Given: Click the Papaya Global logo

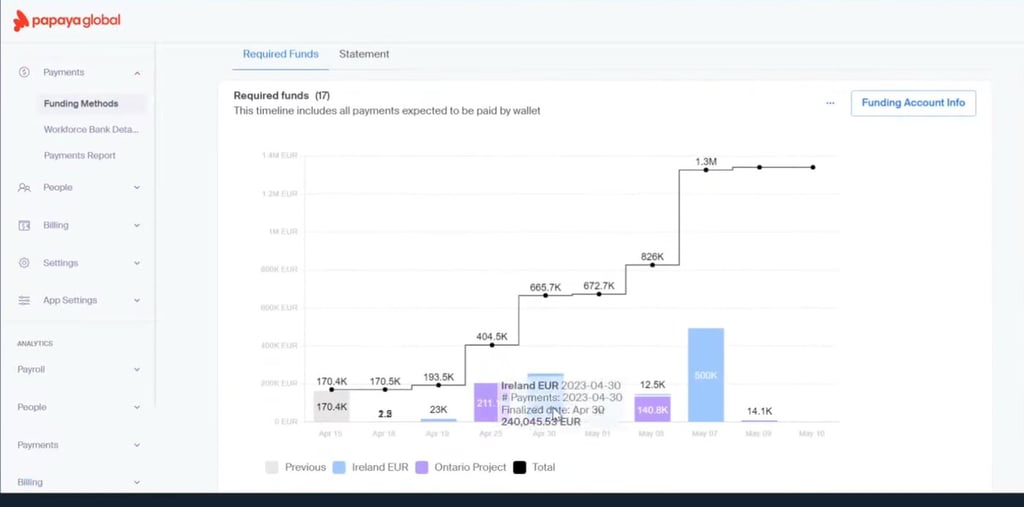Looking at the screenshot, I should point(67,21).
